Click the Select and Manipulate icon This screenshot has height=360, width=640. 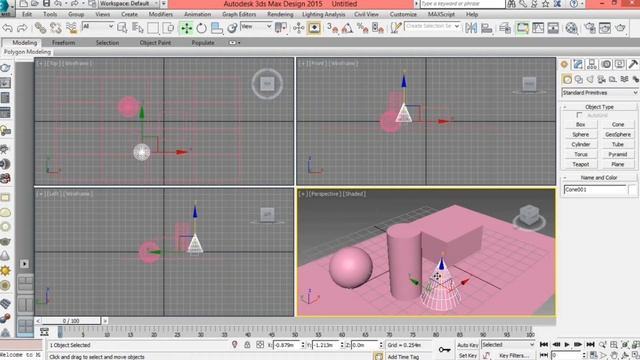coord(298,28)
